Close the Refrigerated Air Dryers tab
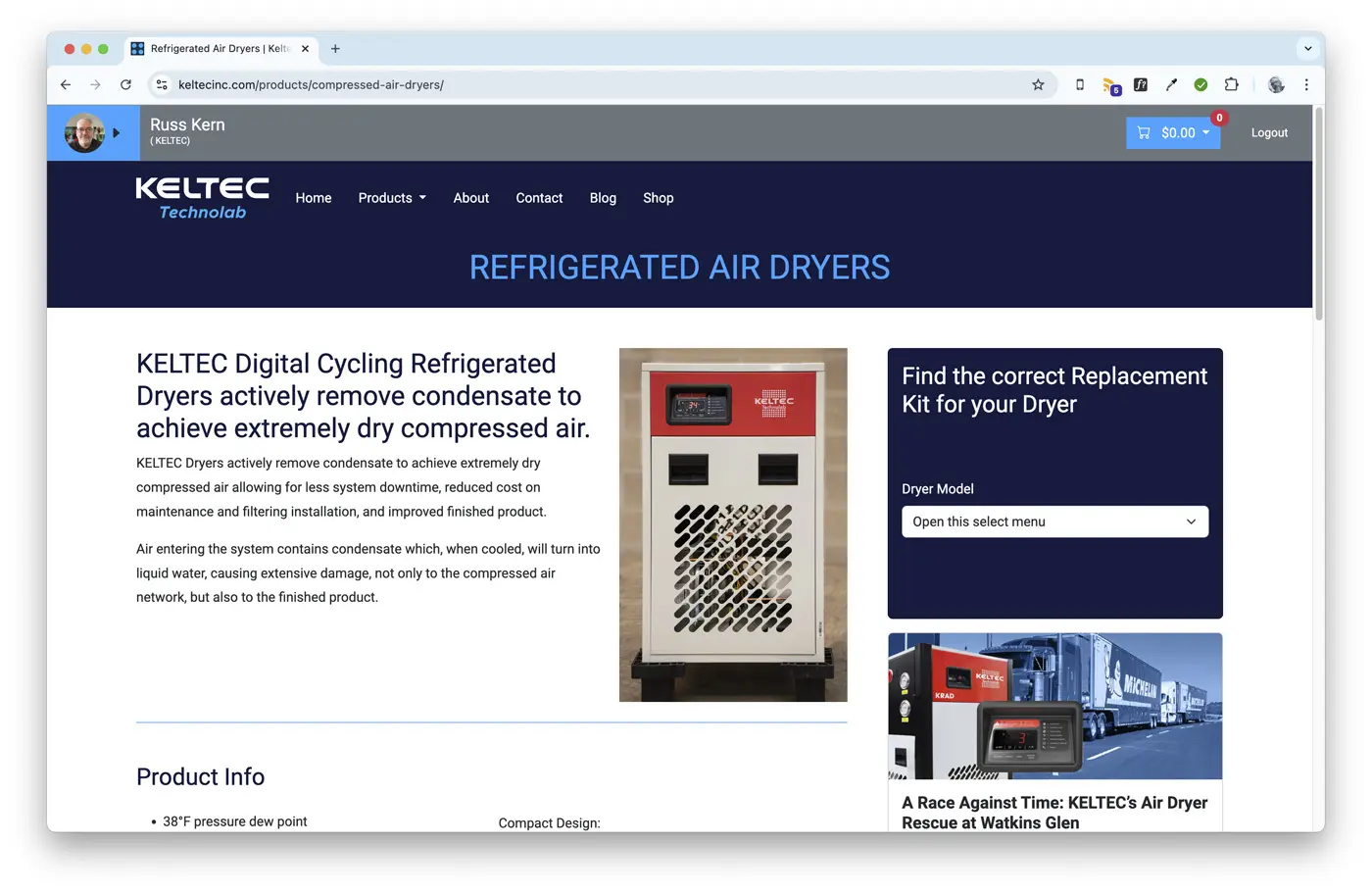 click(x=305, y=48)
